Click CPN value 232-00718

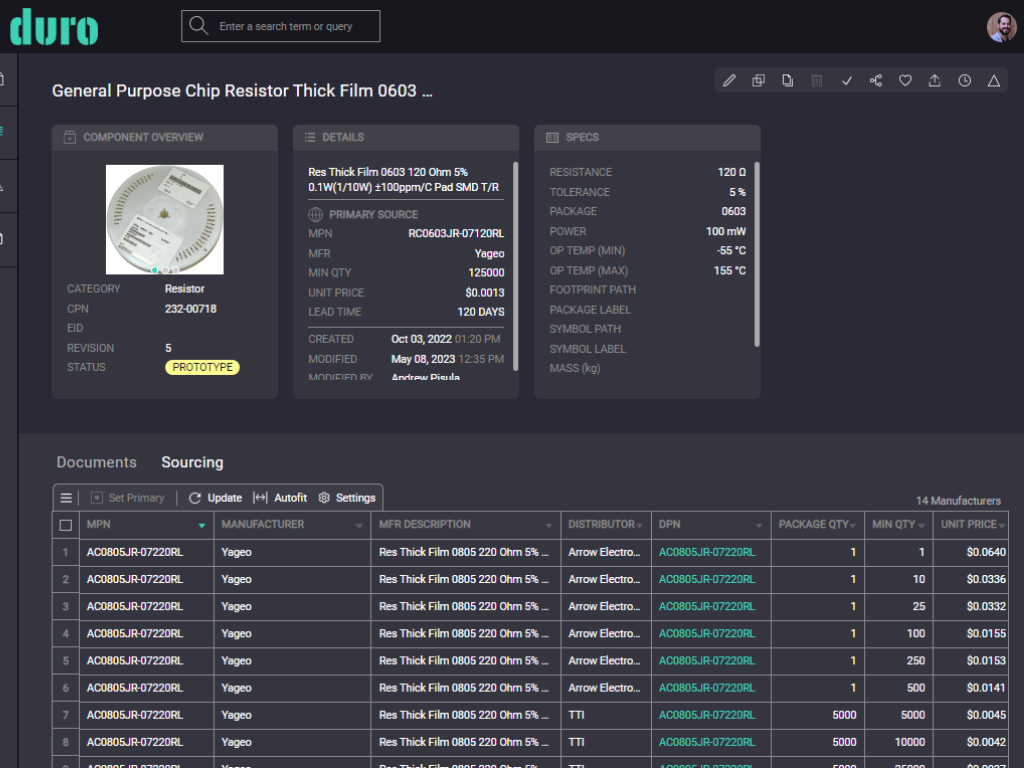[191, 308]
